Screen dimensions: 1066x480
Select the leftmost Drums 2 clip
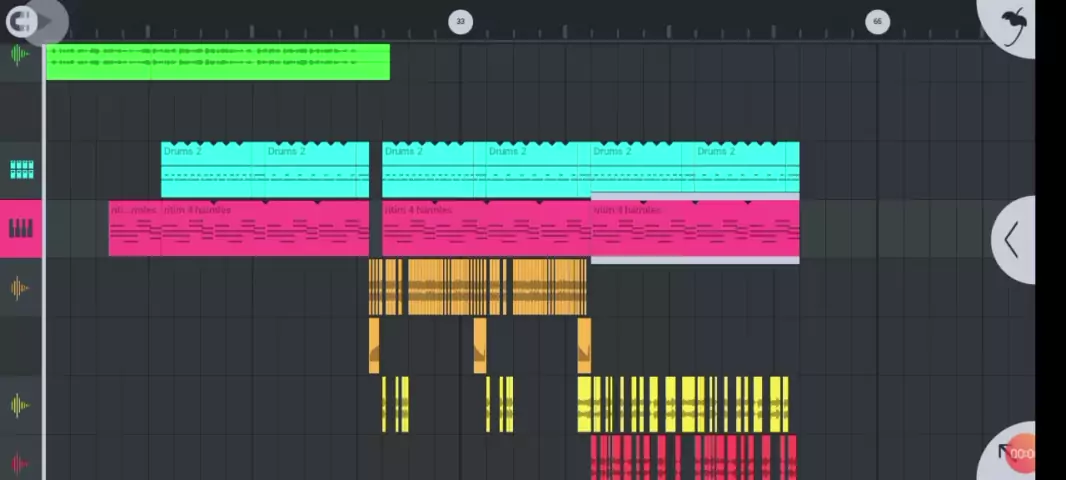212,170
